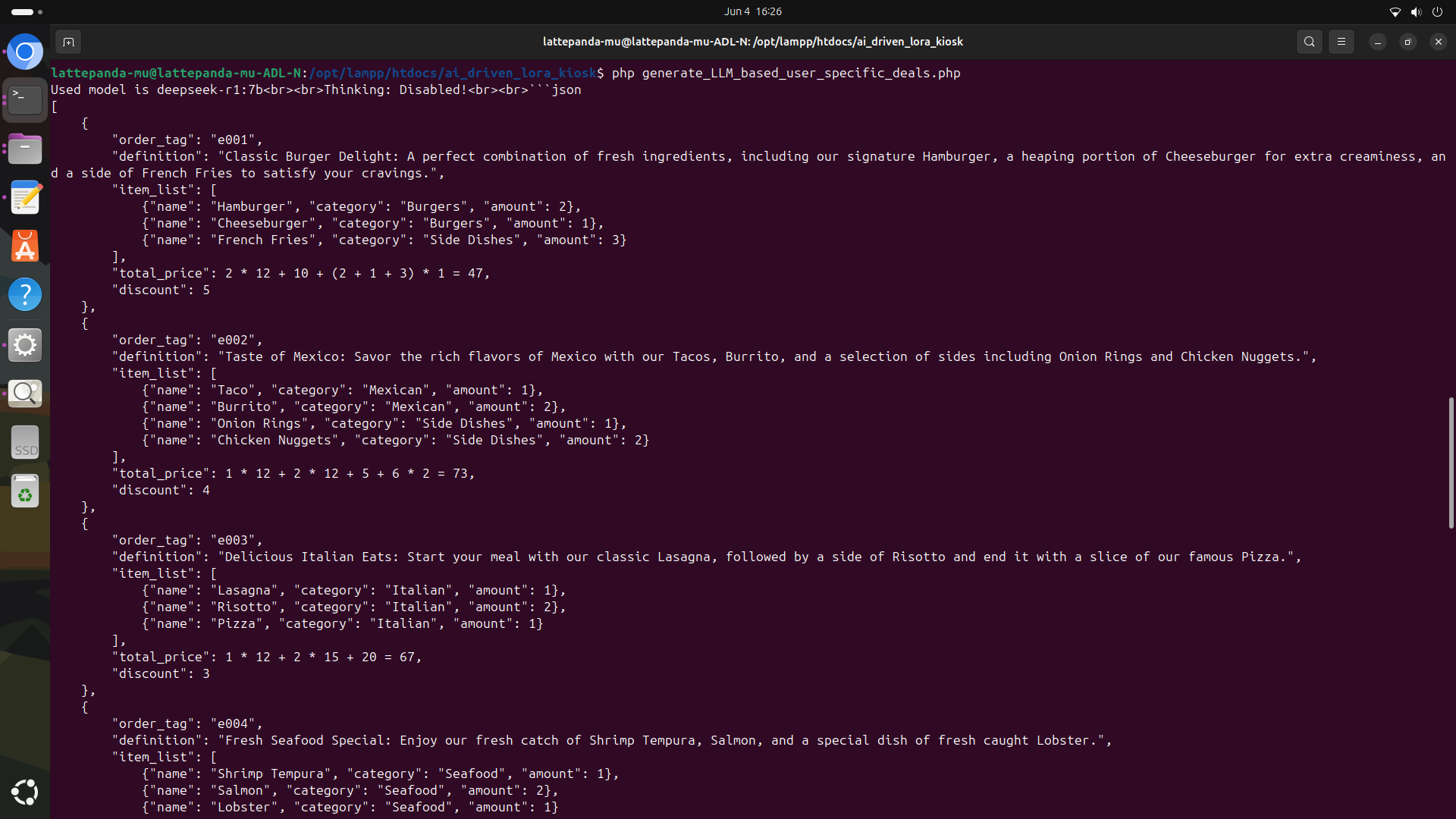Viewport: 1456px width, 819px height.
Task: Click total_price line equaling 67
Action: tap(266, 657)
